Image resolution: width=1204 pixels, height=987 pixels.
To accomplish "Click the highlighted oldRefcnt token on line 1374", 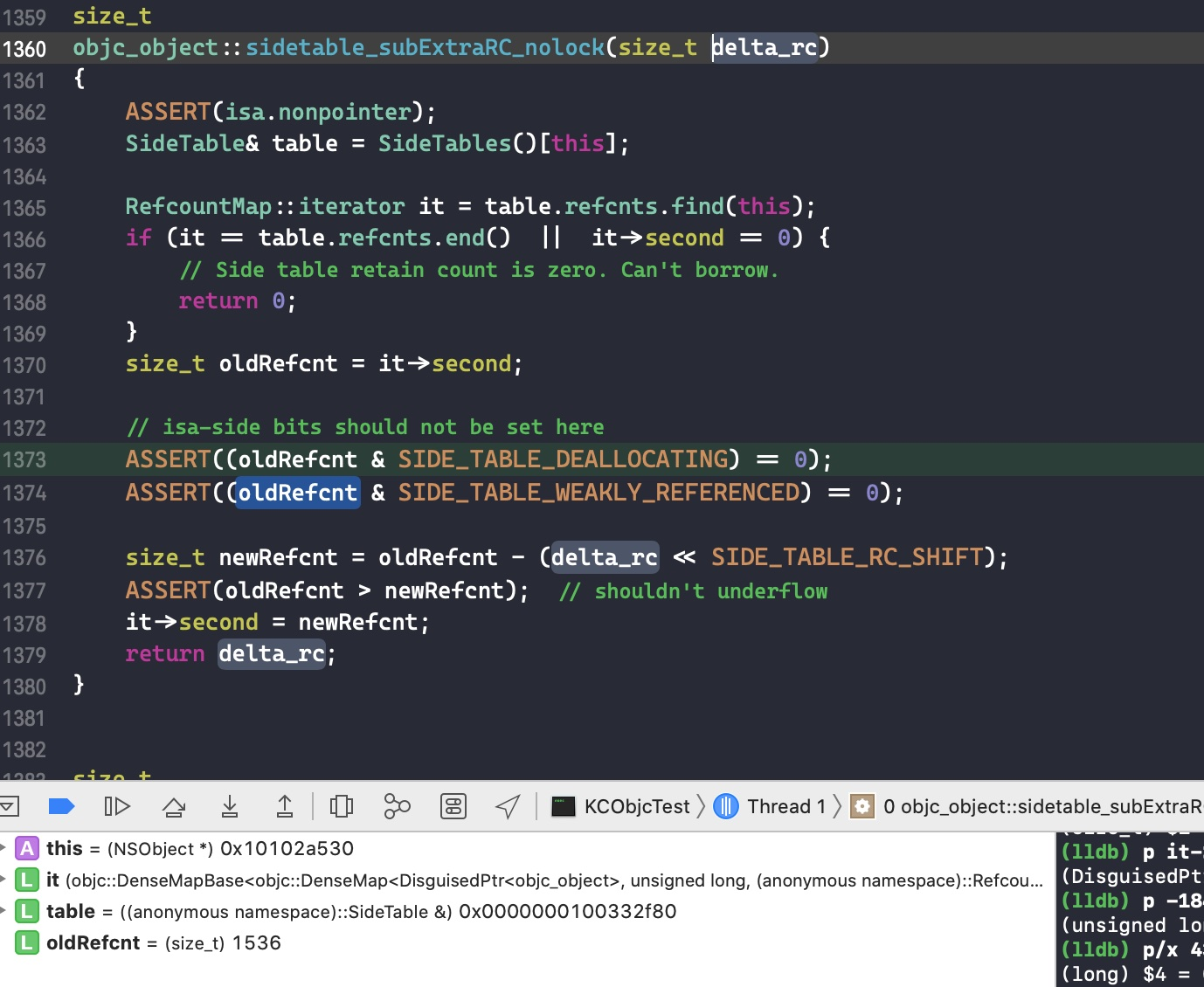I will pos(298,493).
